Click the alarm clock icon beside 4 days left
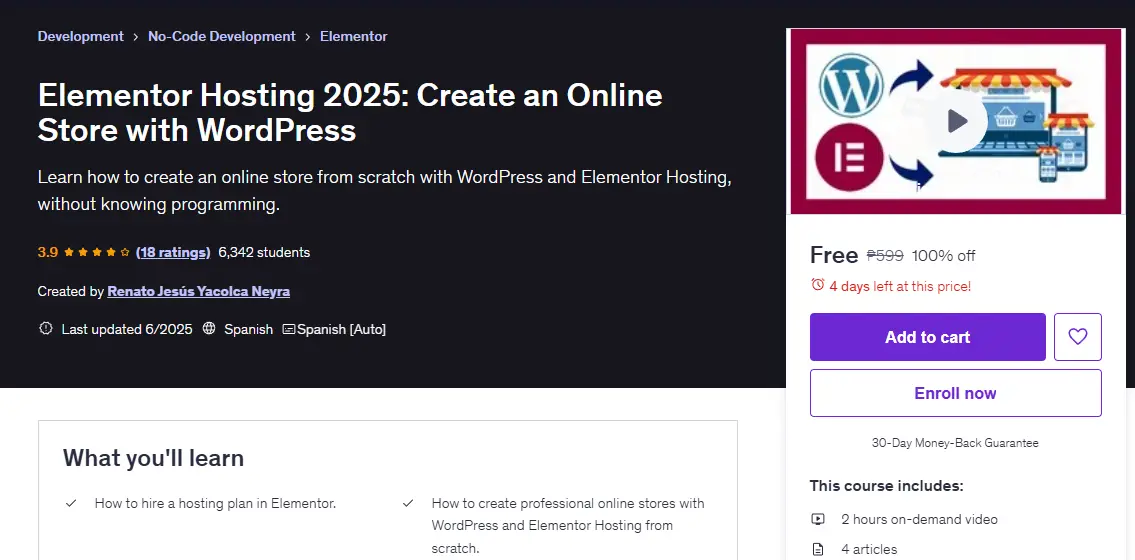The height and width of the screenshot is (560, 1135). click(817, 284)
